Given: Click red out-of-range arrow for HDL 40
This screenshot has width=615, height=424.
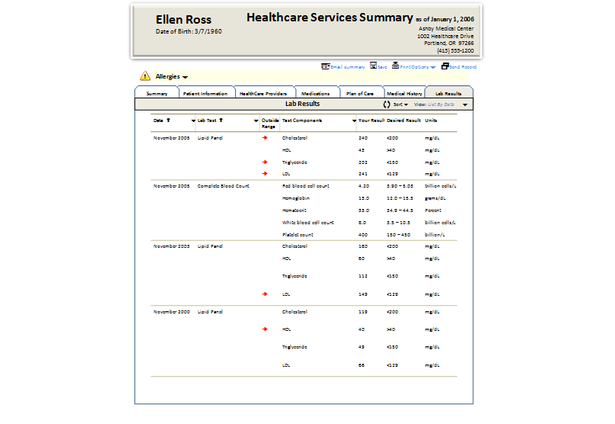Looking at the screenshot, I should coord(265,329).
